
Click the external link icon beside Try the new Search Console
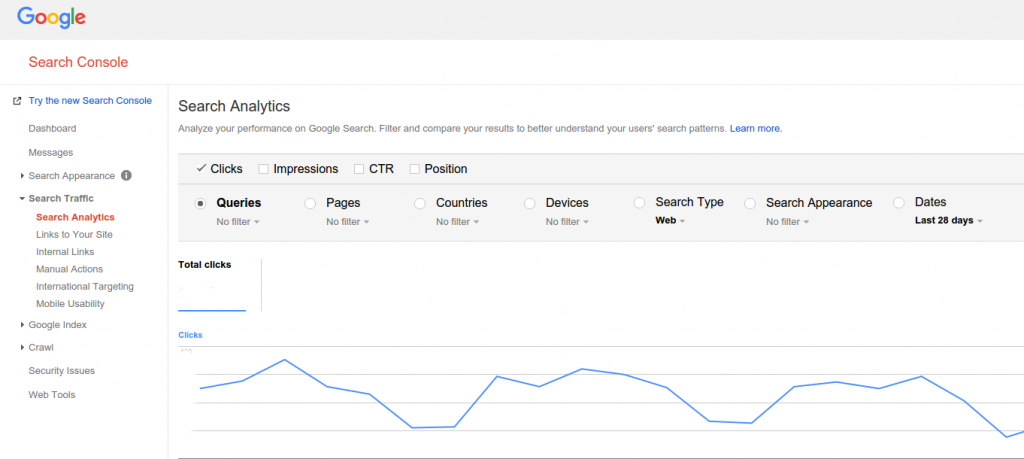pos(18,101)
